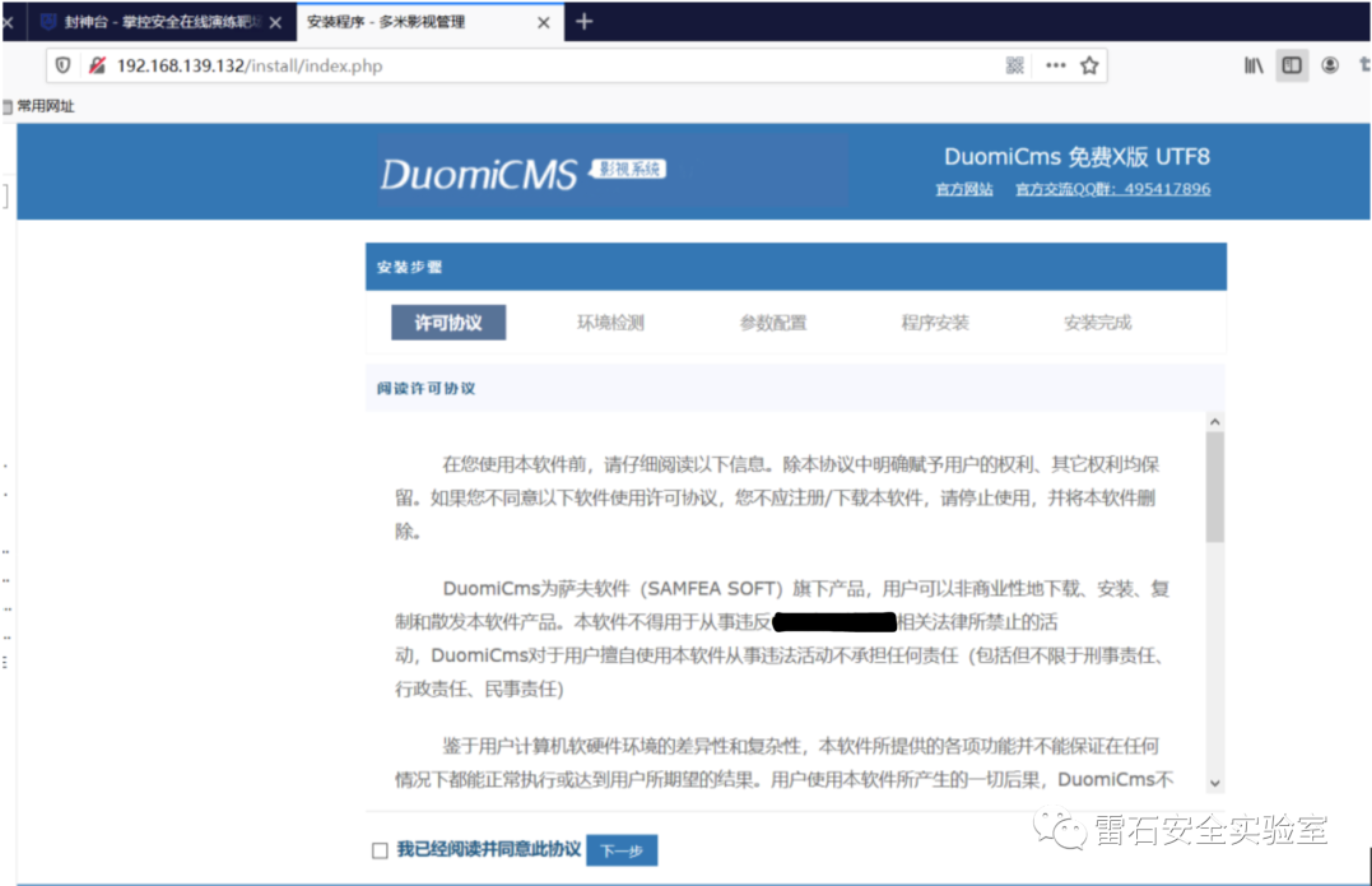Toggle the sidebar view icon
1372x886 pixels.
1292,65
